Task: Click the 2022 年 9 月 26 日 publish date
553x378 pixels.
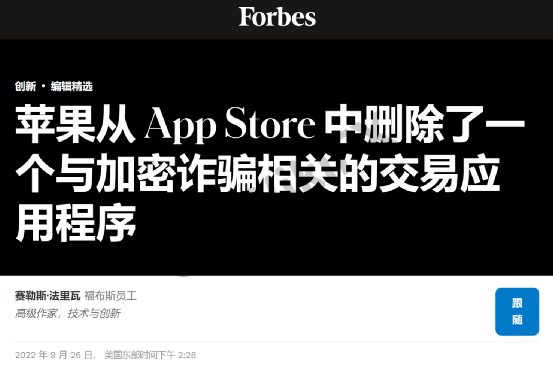Action: (55, 355)
